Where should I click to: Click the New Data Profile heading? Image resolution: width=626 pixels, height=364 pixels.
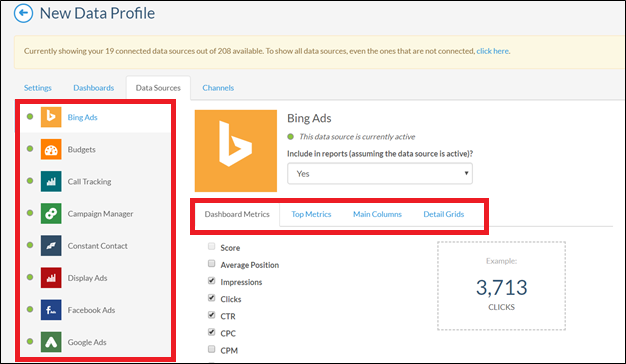tap(97, 13)
